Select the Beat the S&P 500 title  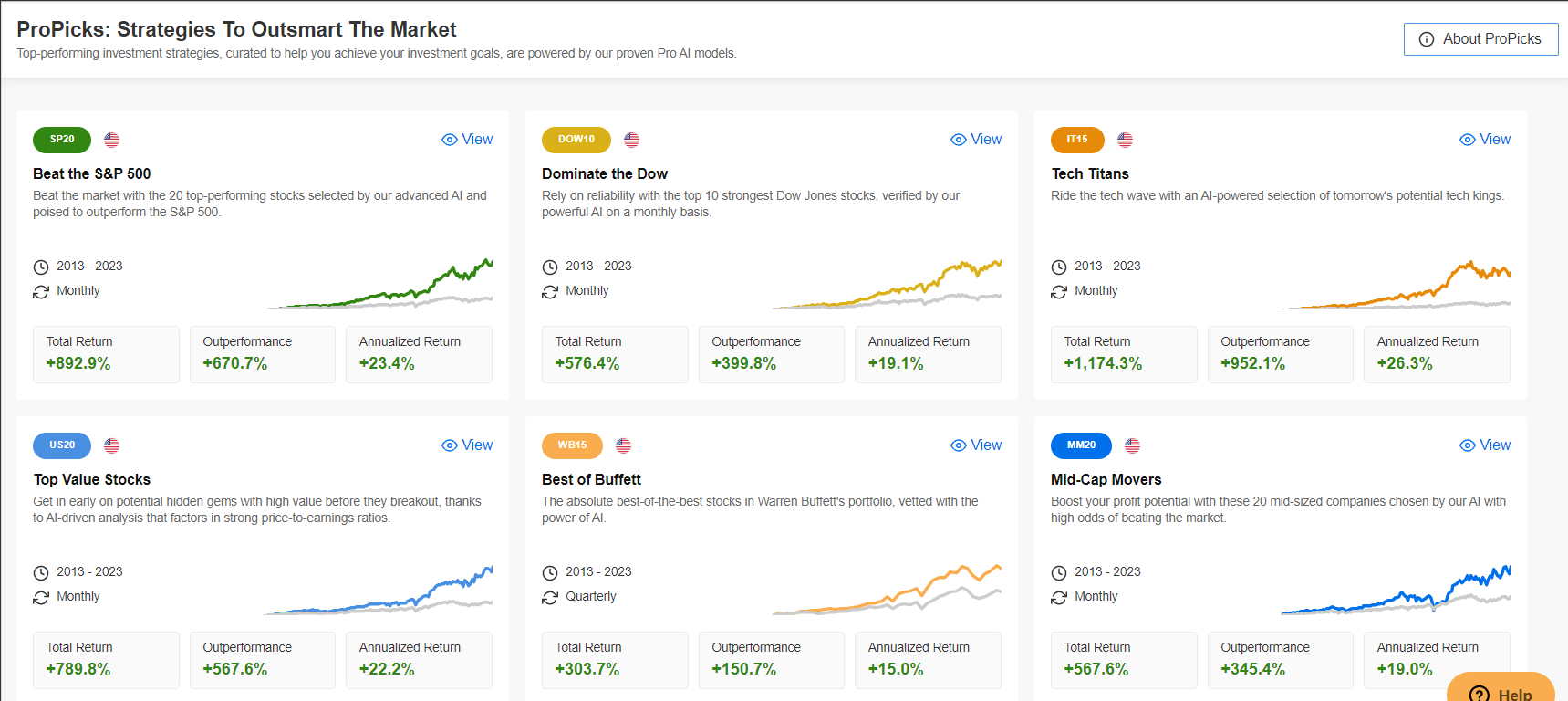(x=92, y=173)
